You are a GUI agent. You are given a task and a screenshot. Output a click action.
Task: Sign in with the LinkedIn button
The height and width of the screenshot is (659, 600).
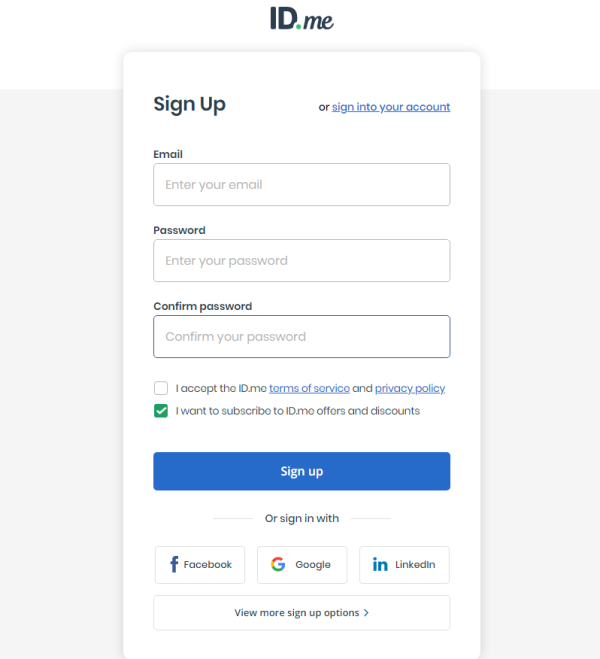404,565
